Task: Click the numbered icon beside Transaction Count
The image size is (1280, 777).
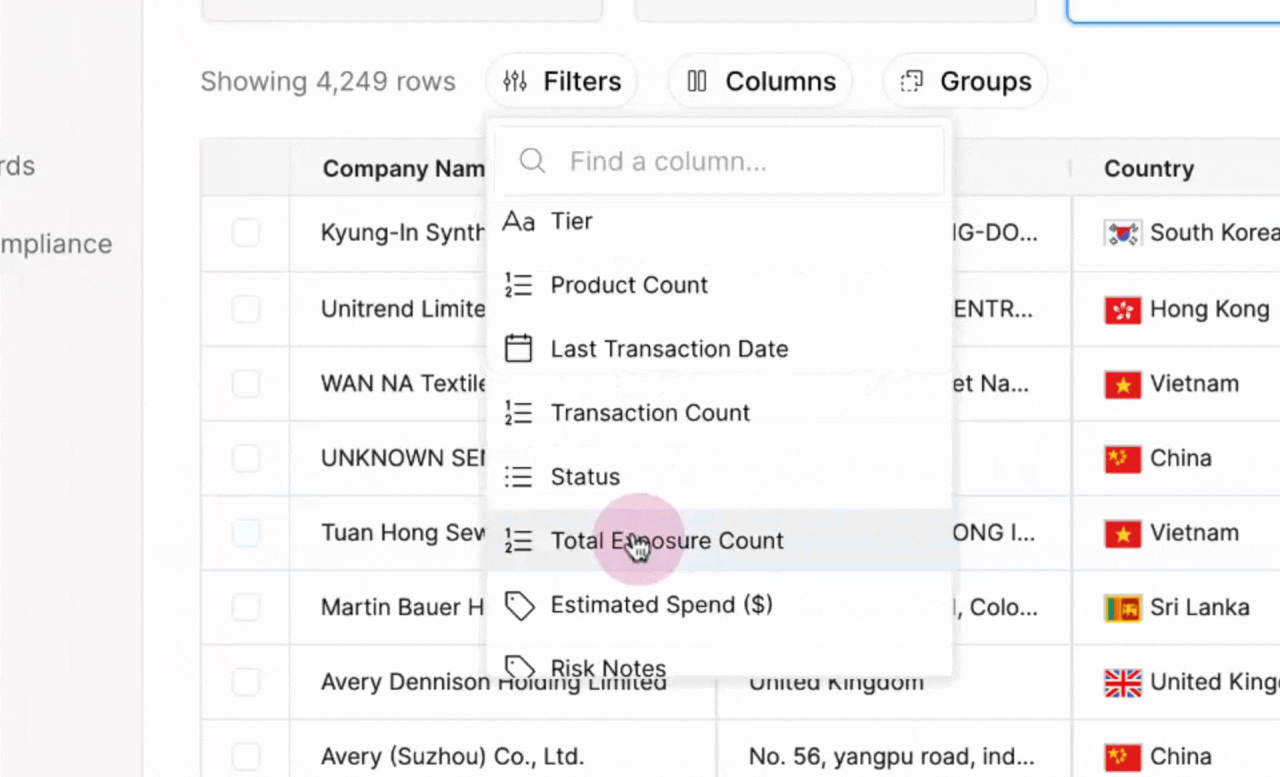Action: click(518, 413)
